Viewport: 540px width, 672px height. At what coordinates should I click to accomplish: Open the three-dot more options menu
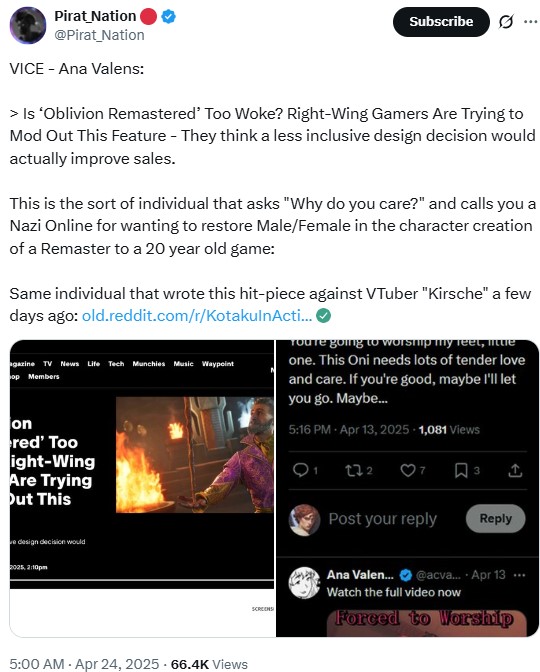(531, 21)
